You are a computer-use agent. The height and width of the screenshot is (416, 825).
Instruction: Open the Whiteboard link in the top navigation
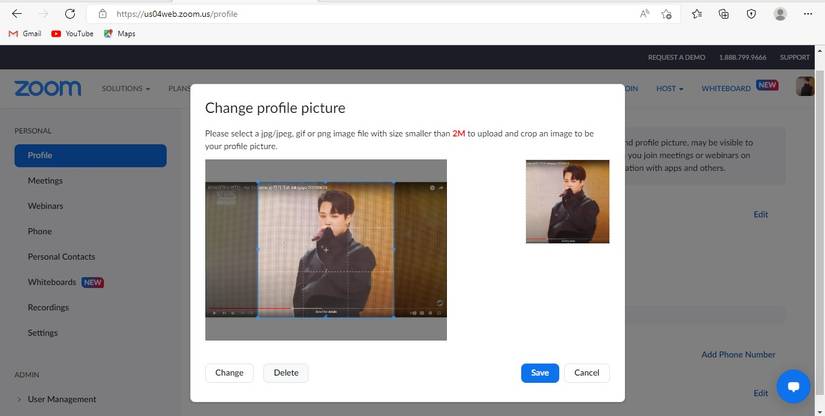point(726,88)
